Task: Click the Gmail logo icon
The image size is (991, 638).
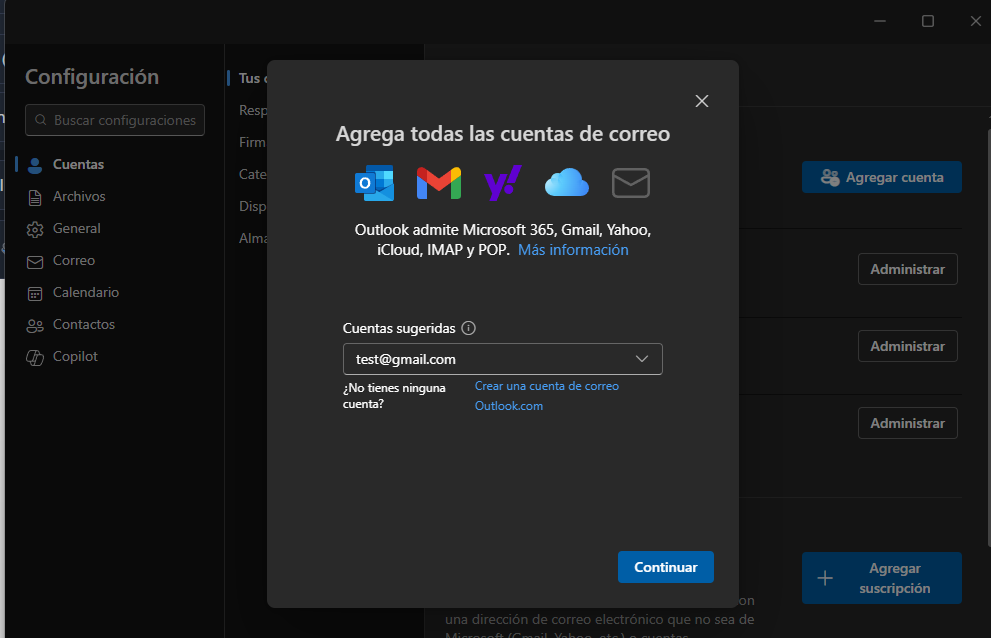Action: 439,183
